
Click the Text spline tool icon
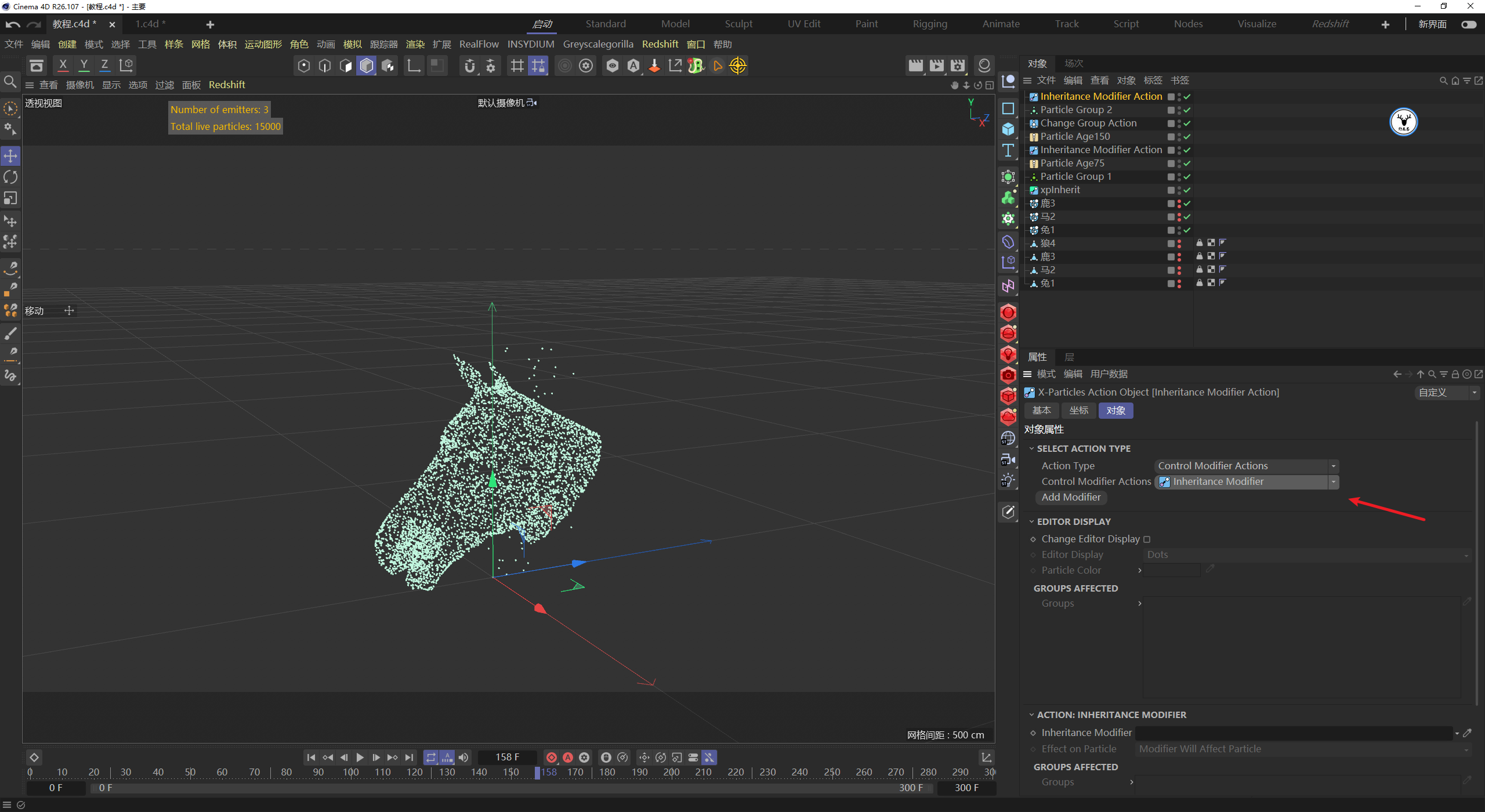1008,151
